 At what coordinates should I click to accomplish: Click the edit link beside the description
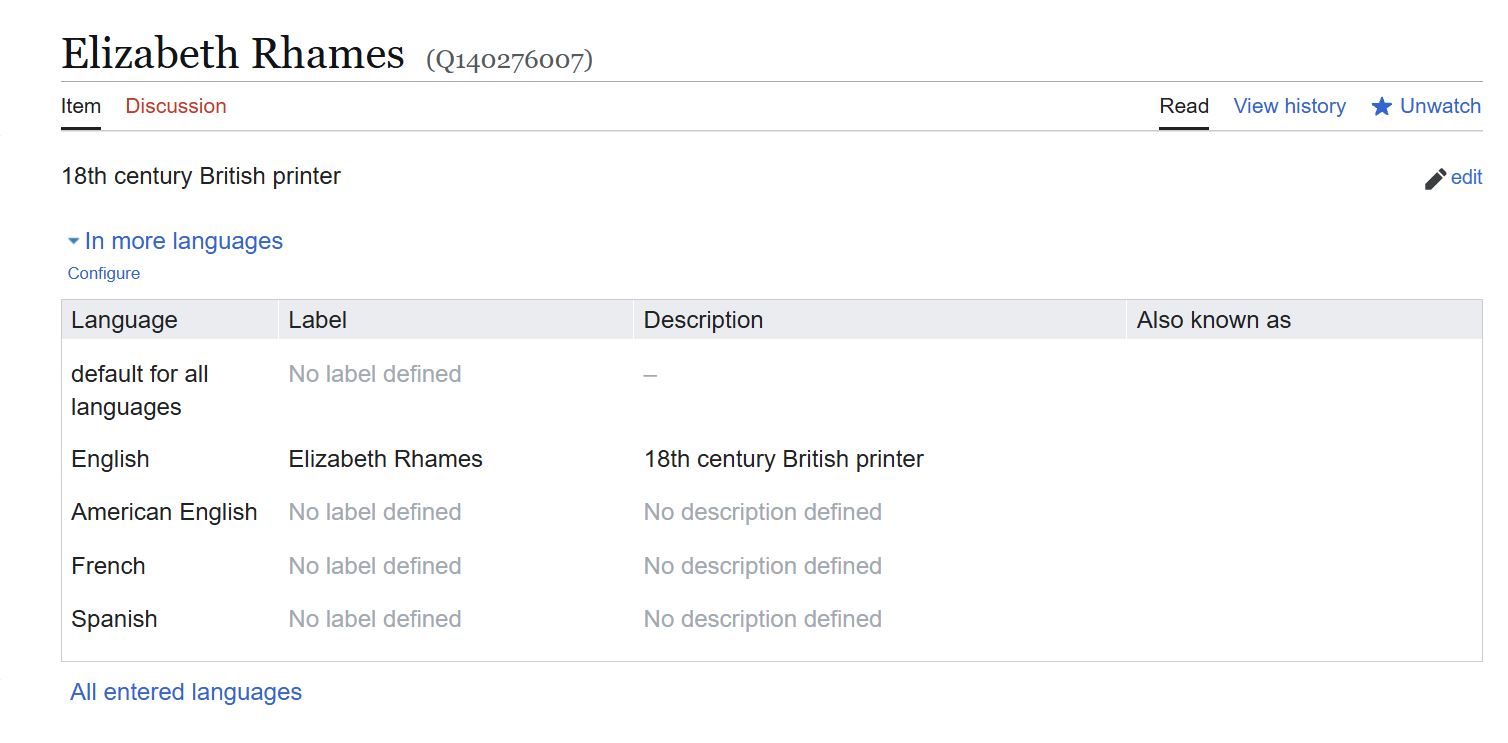(1466, 178)
